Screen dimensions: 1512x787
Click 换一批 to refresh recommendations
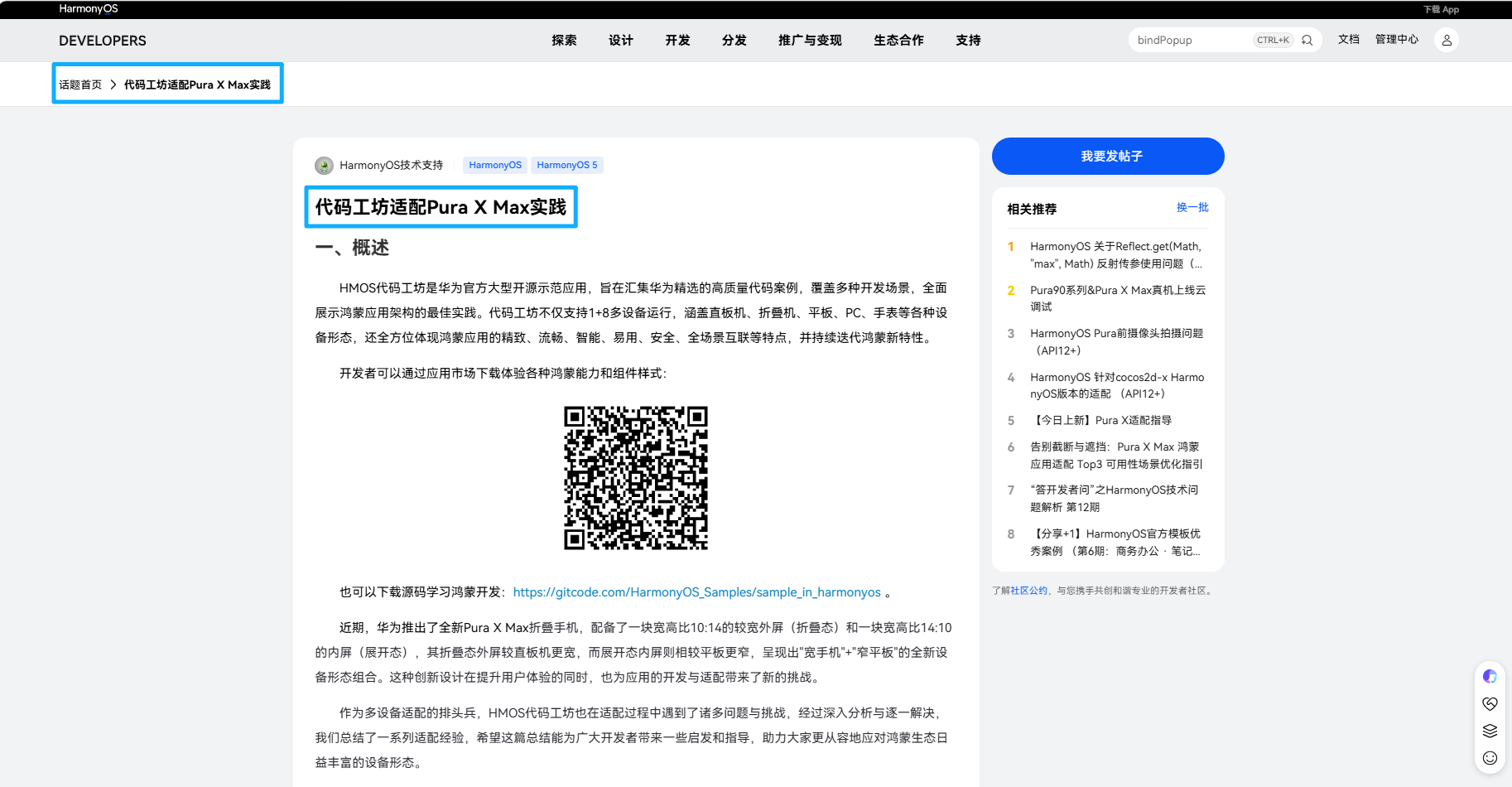click(1192, 208)
